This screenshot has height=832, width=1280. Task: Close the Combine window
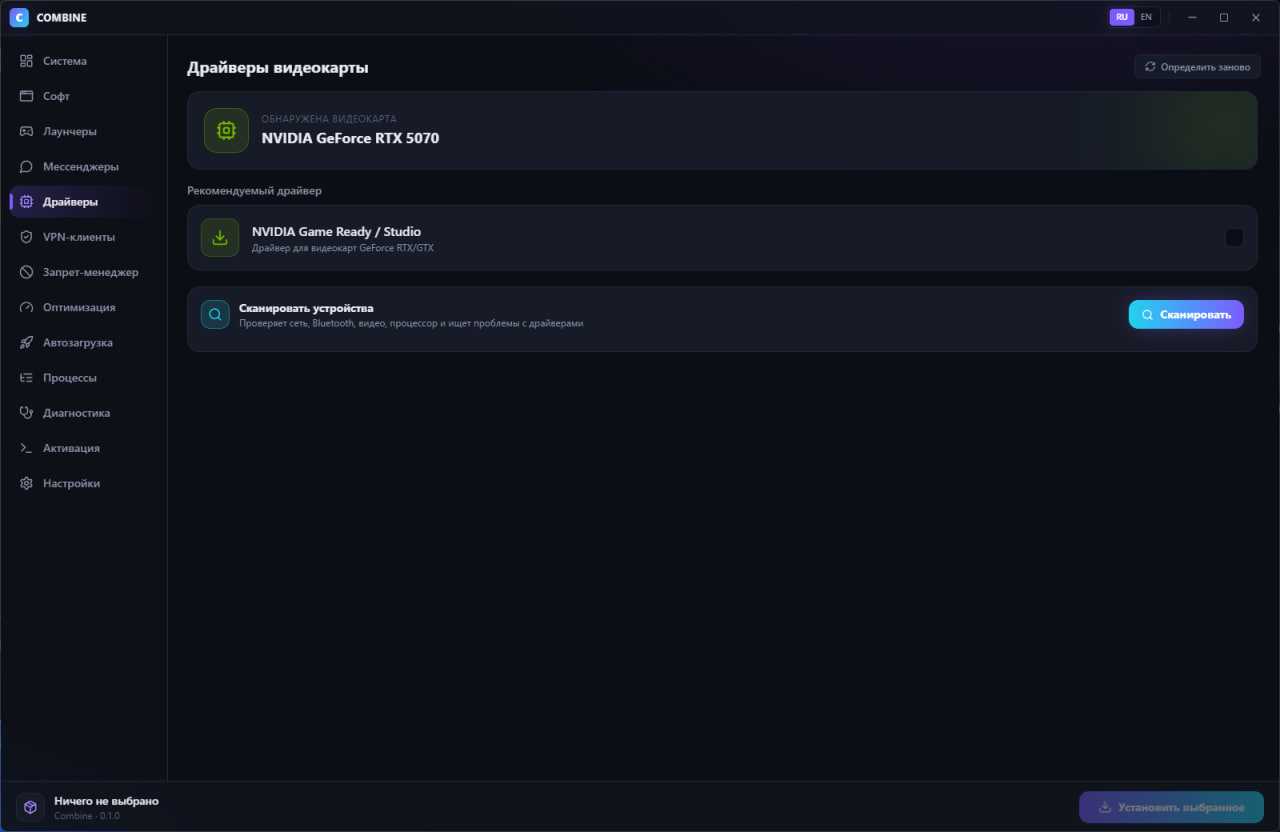click(1256, 17)
